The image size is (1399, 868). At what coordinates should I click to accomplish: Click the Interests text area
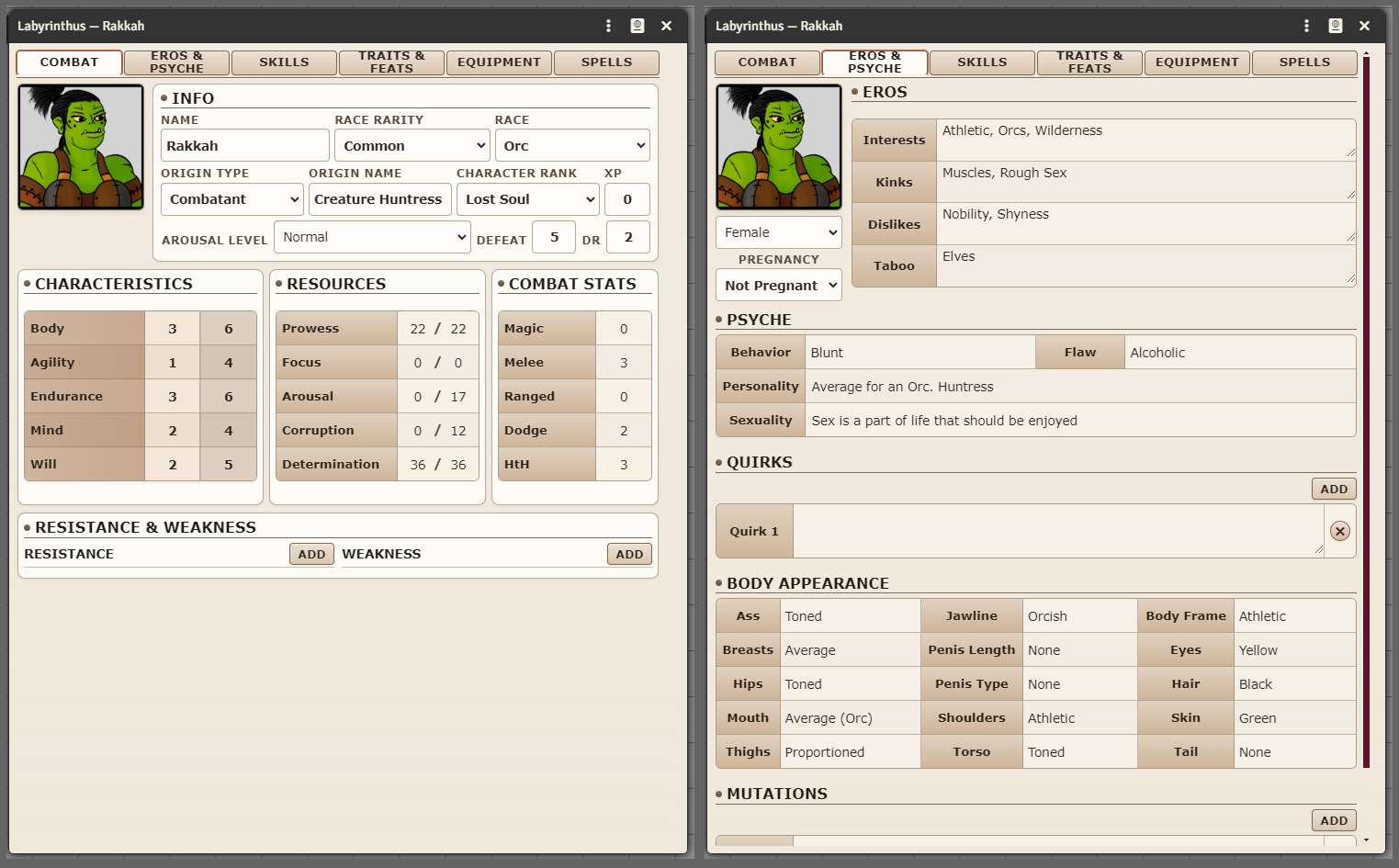(x=1146, y=140)
